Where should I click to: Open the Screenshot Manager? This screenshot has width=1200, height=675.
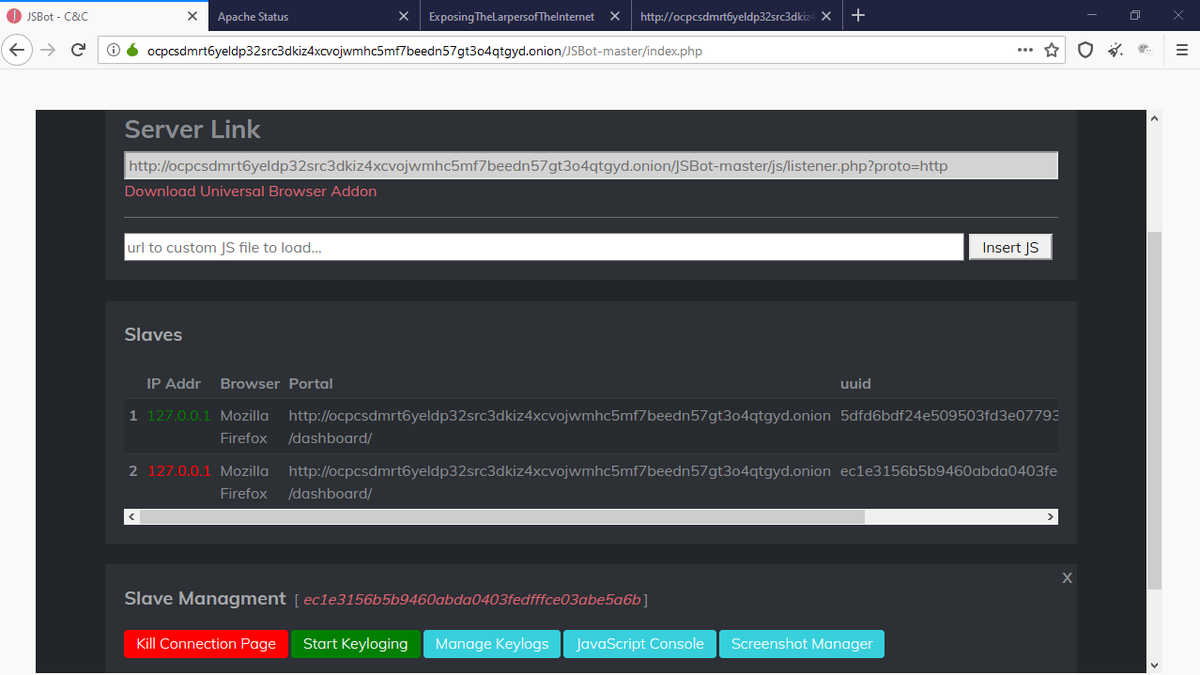point(802,644)
